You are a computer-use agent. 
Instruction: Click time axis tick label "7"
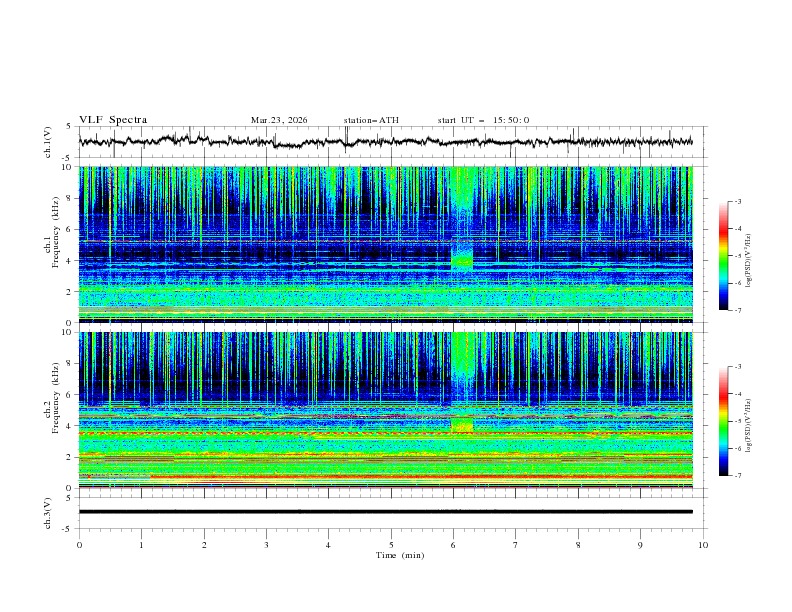tap(516, 545)
